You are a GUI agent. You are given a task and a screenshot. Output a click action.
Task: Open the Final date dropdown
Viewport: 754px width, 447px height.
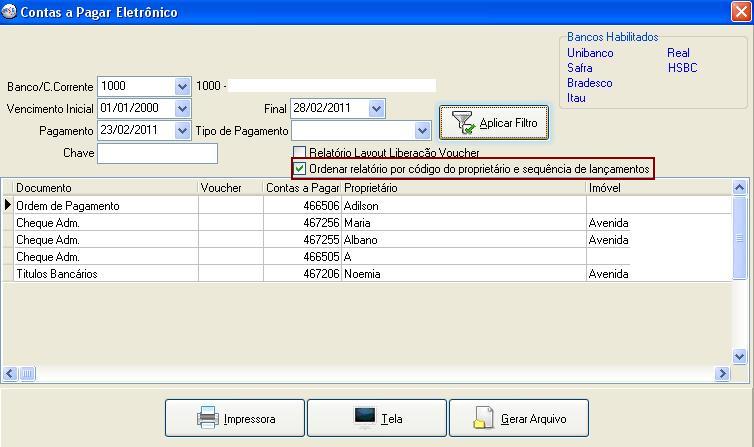coord(376,108)
